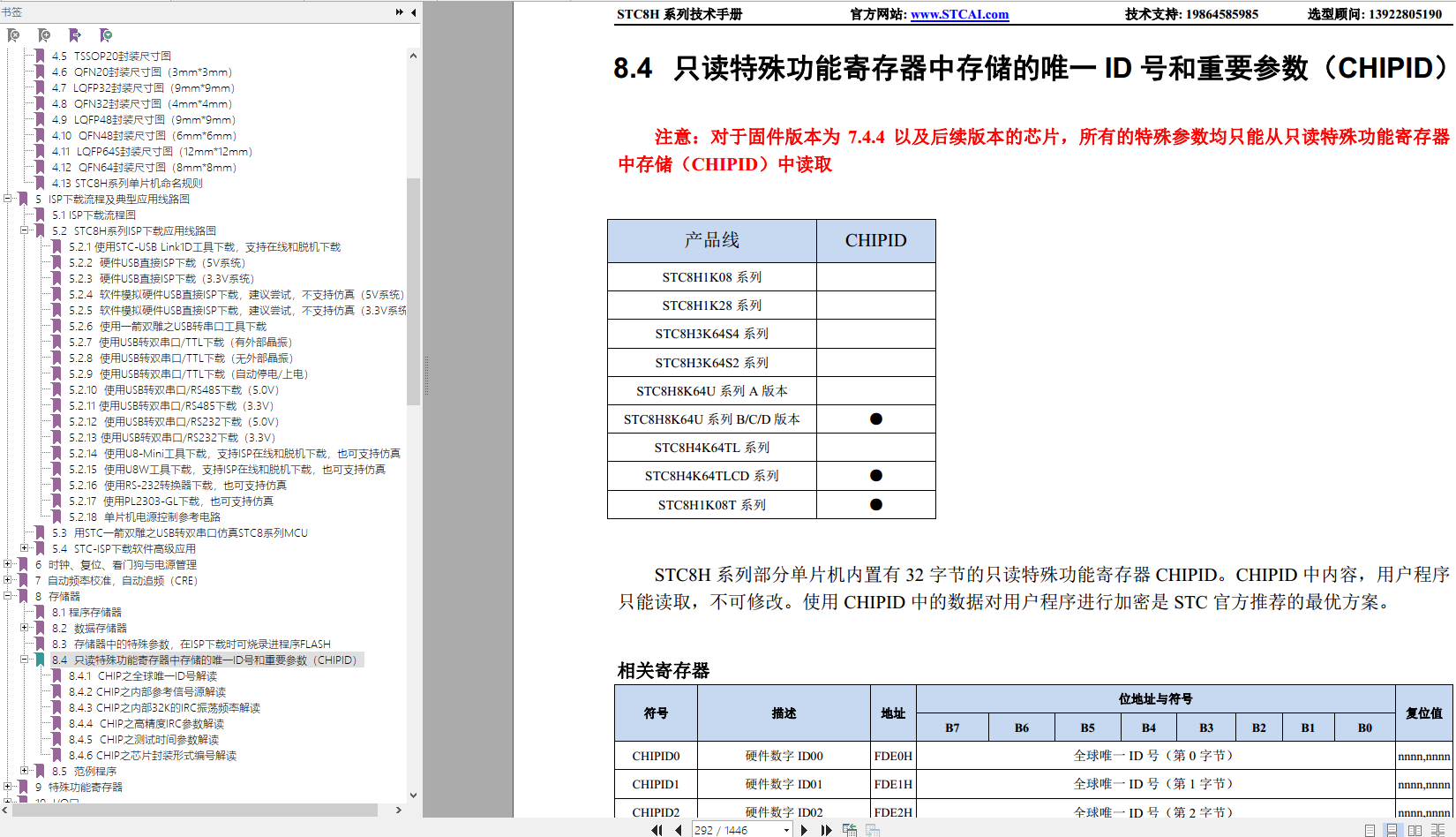This screenshot has width=1456, height=837.
Task: Go to the previous page
Action: pyautogui.click(x=678, y=830)
